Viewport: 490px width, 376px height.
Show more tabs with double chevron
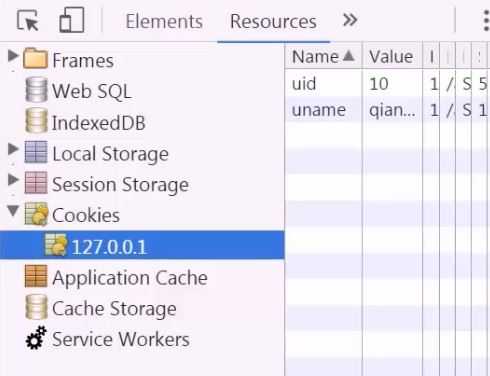tap(350, 20)
